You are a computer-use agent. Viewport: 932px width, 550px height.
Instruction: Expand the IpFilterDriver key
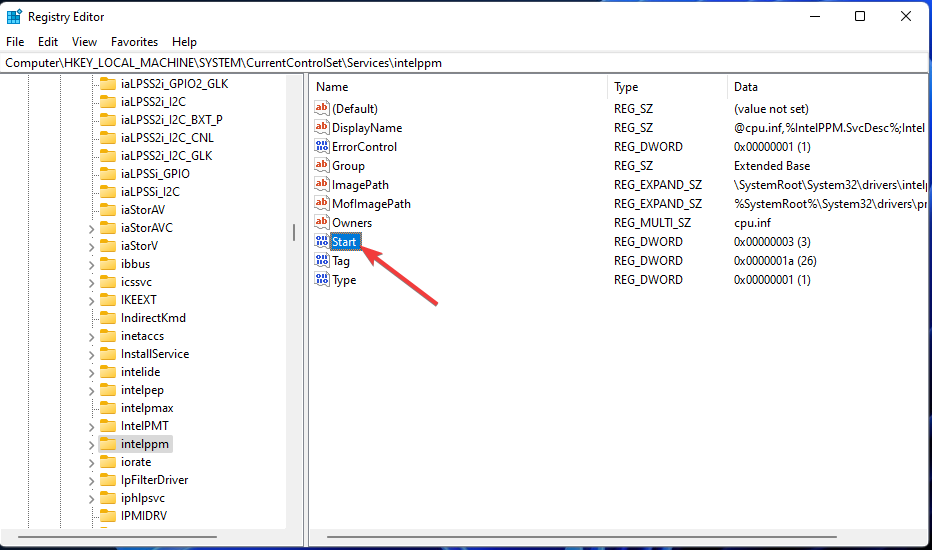(x=92, y=481)
